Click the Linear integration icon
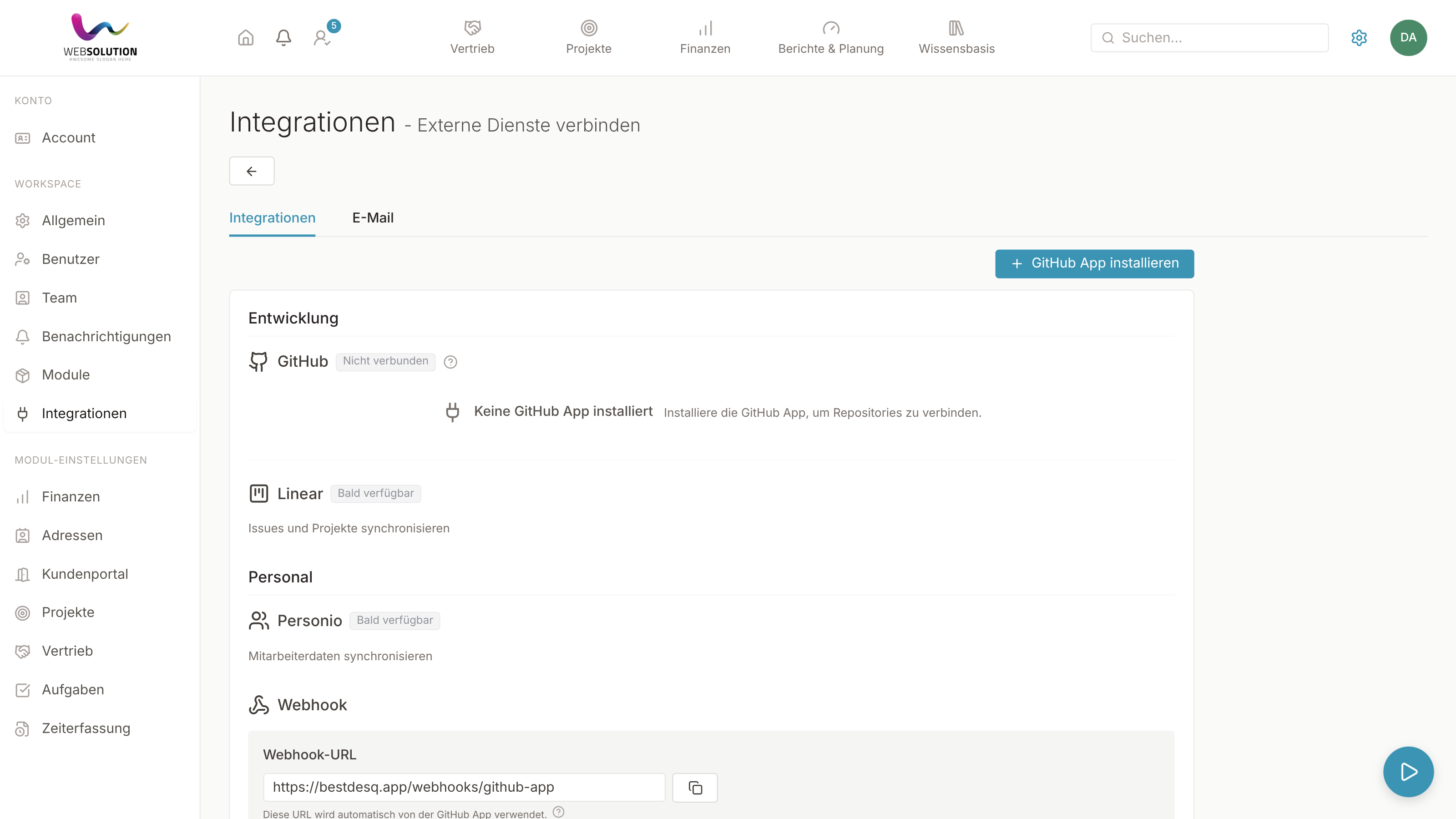 coord(258,493)
